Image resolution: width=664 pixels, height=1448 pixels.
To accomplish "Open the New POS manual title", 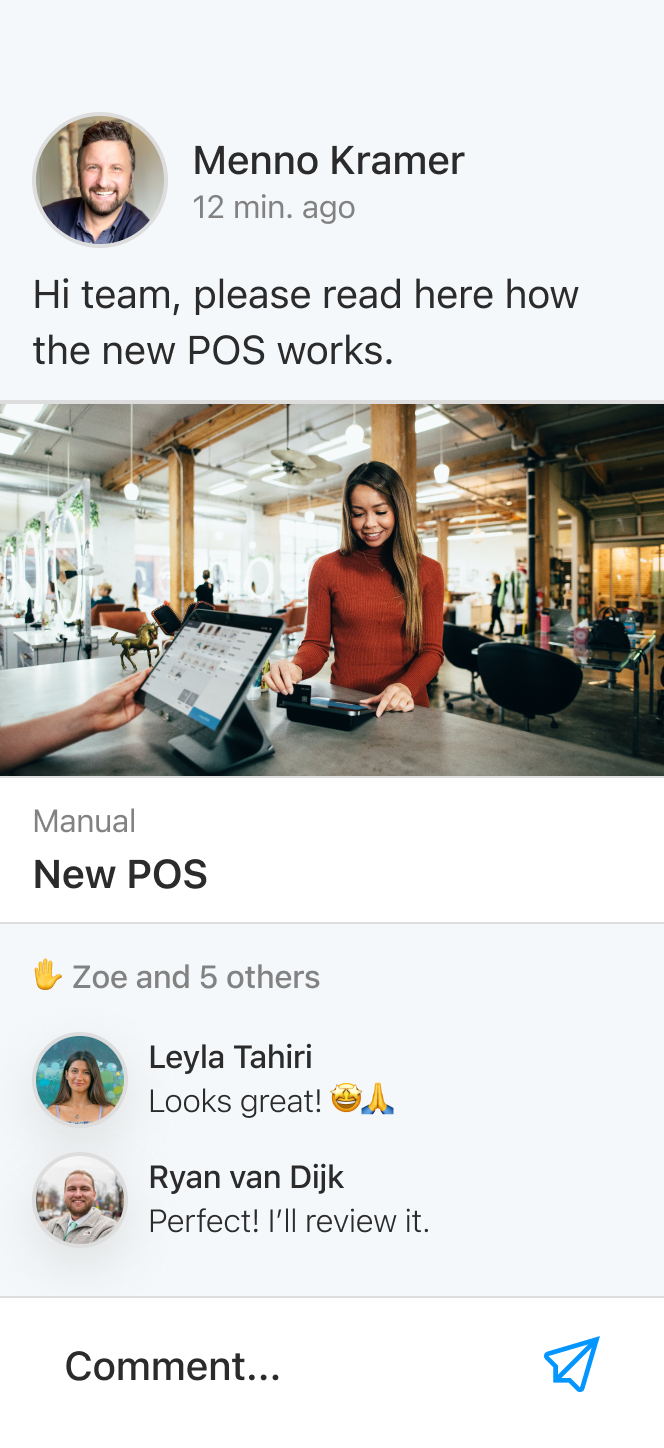I will coord(120,874).
